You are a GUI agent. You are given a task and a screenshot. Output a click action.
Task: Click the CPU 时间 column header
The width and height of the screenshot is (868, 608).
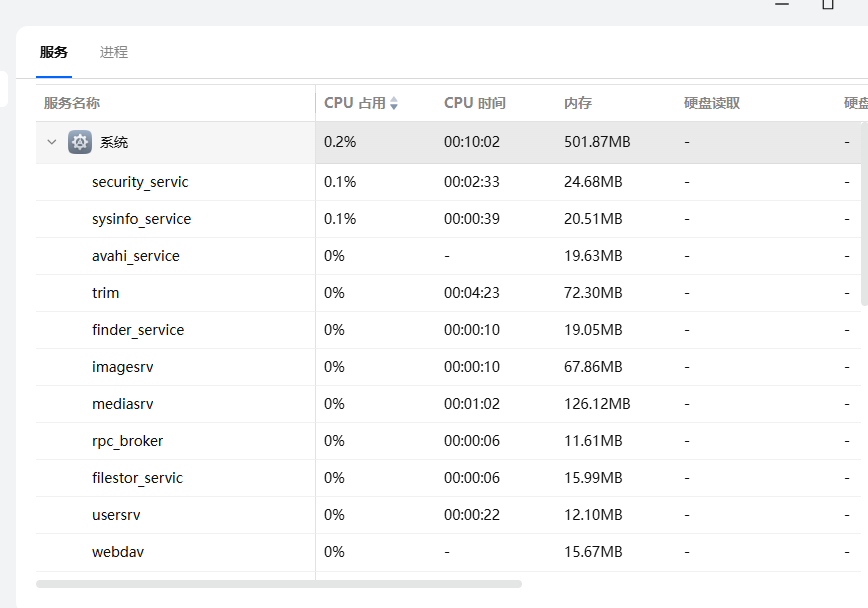pos(475,103)
